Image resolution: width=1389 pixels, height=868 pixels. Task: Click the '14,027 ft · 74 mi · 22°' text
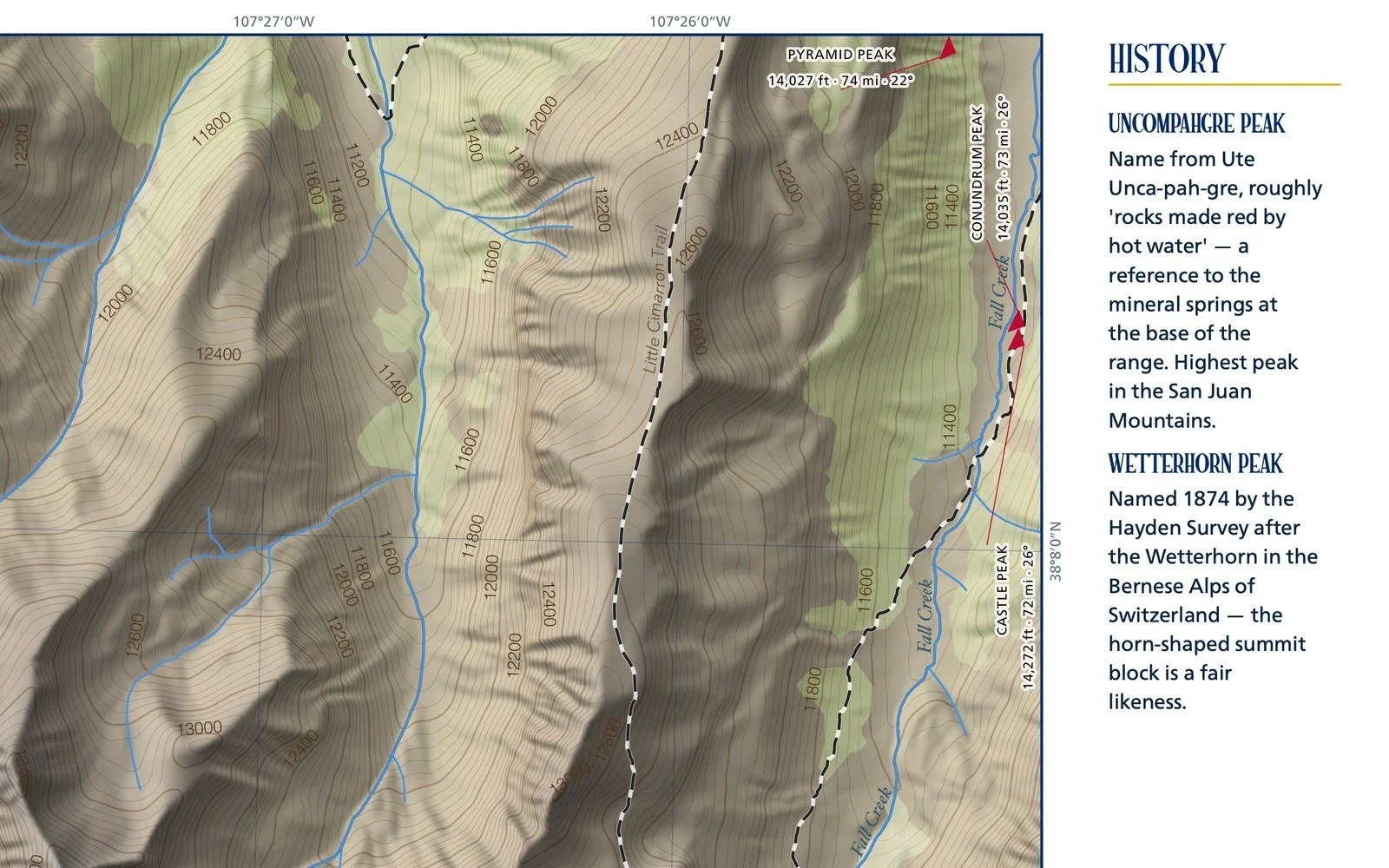[840, 81]
